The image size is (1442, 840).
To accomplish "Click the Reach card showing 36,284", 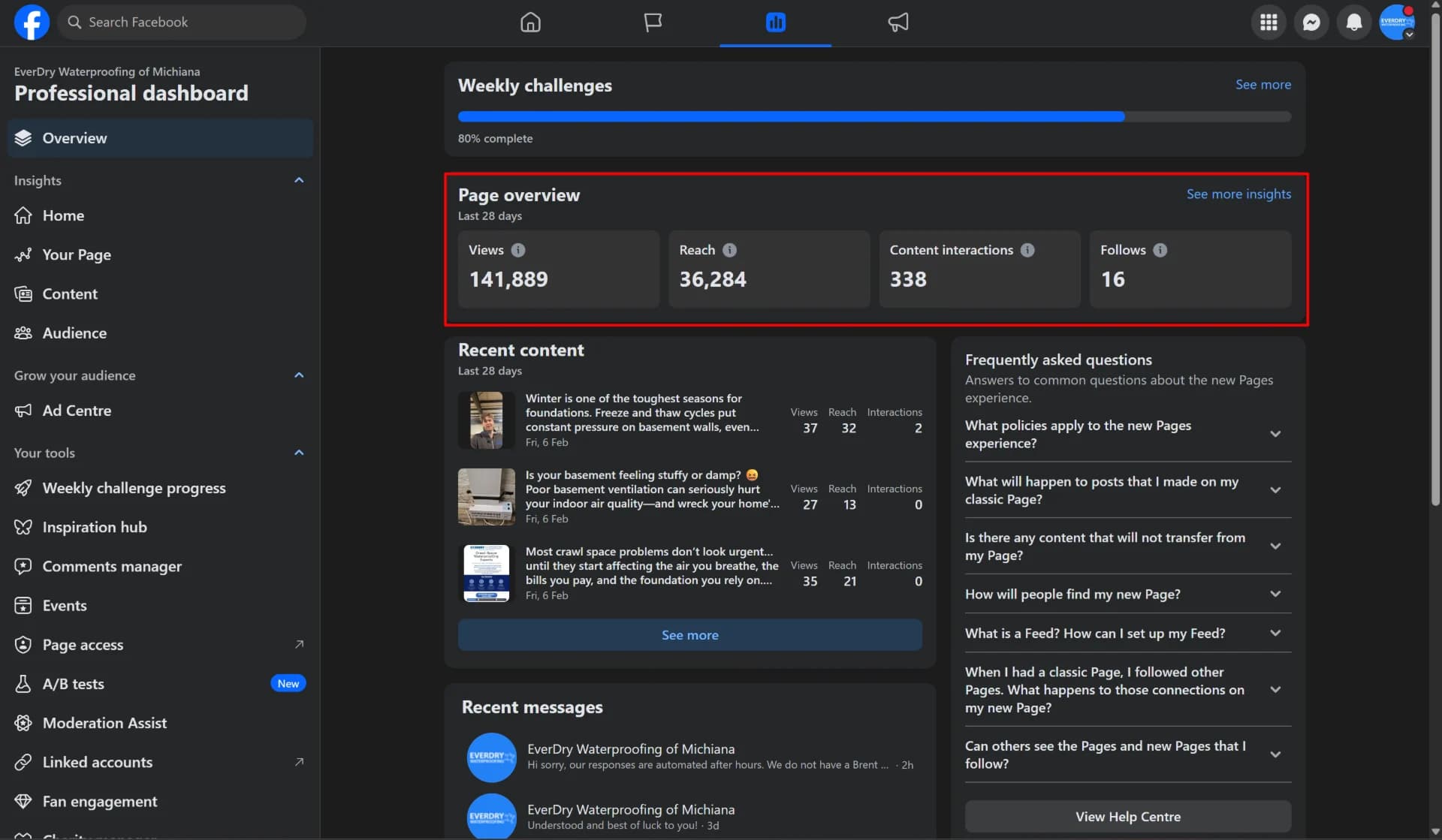I will tap(769, 269).
